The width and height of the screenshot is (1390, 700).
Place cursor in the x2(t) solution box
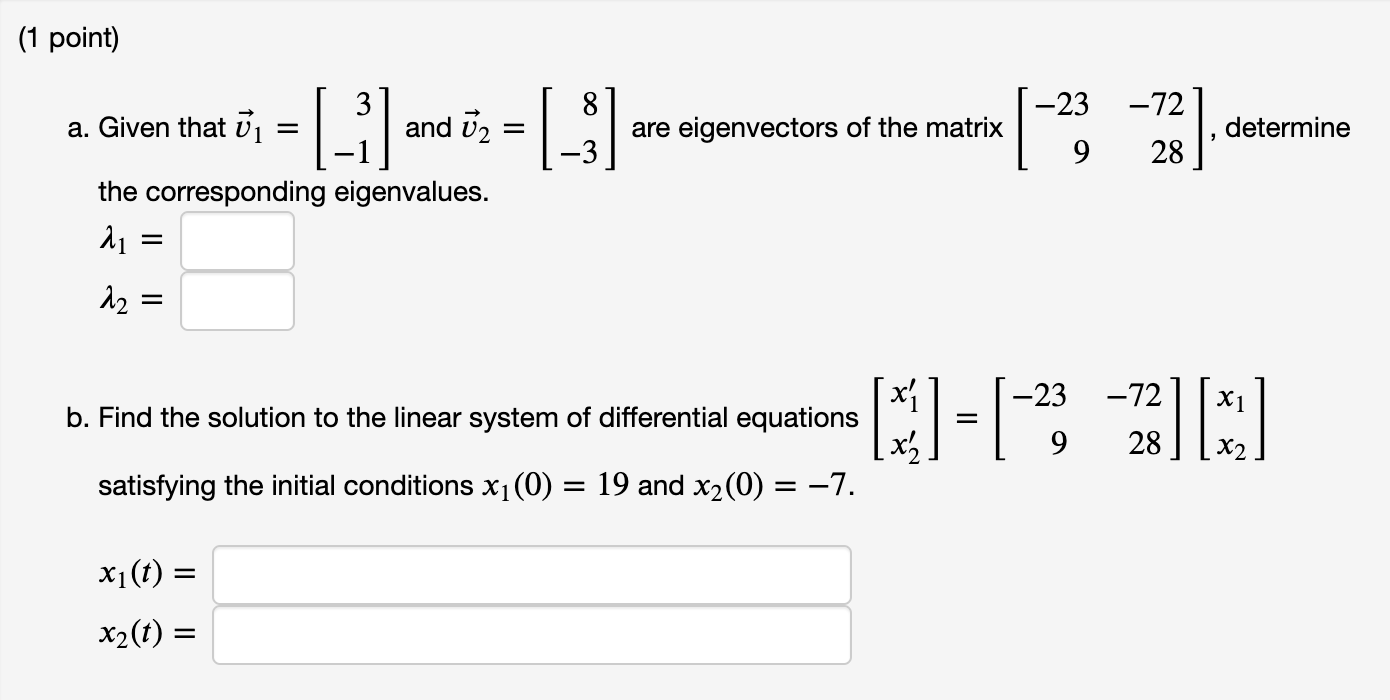click(x=530, y=633)
